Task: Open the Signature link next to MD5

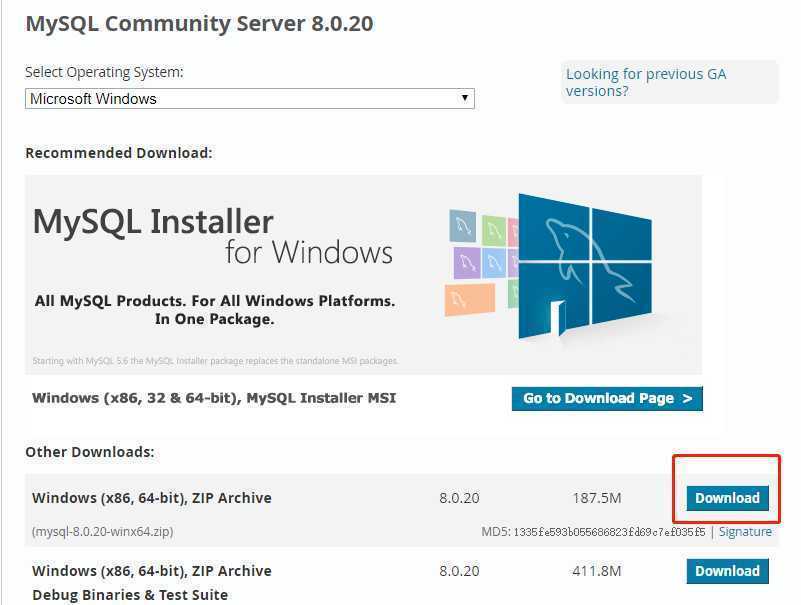Action: (x=745, y=532)
